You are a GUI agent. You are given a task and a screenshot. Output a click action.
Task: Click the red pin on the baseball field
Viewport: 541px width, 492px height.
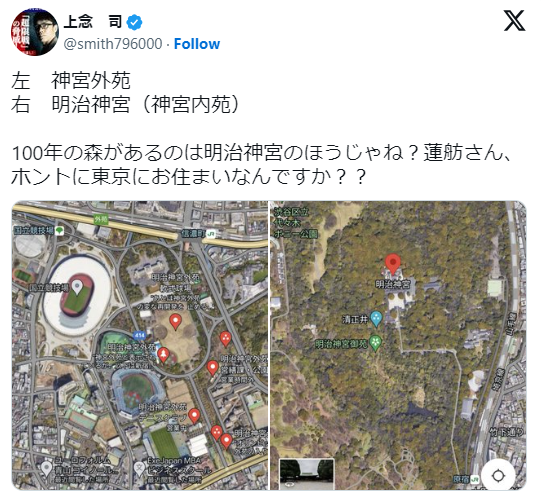tap(175, 322)
